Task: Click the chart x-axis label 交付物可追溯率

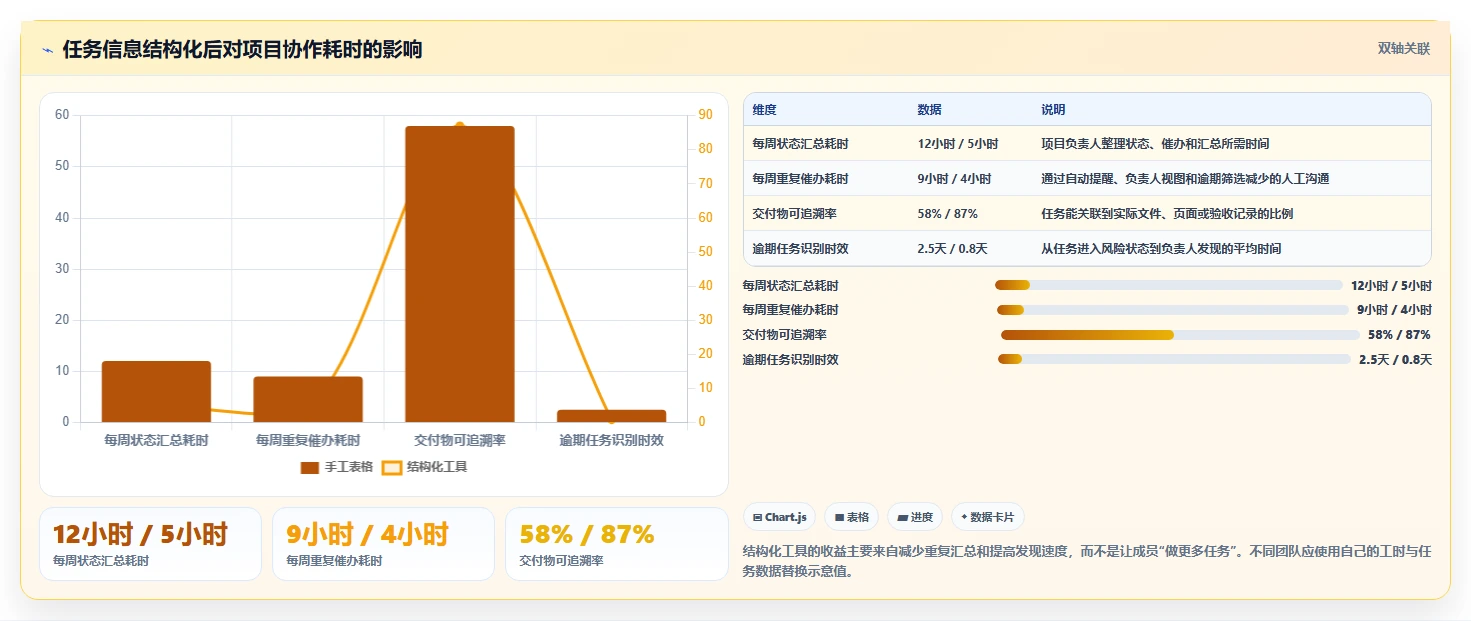Action: point(460,440)
